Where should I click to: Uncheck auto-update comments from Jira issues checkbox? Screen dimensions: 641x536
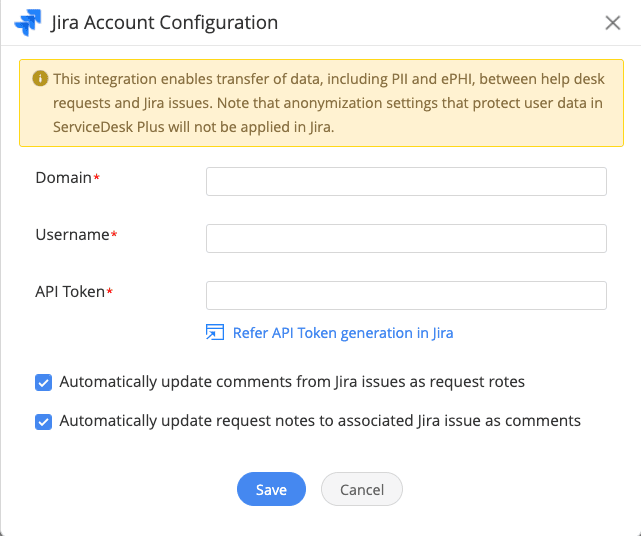[43, 382]
